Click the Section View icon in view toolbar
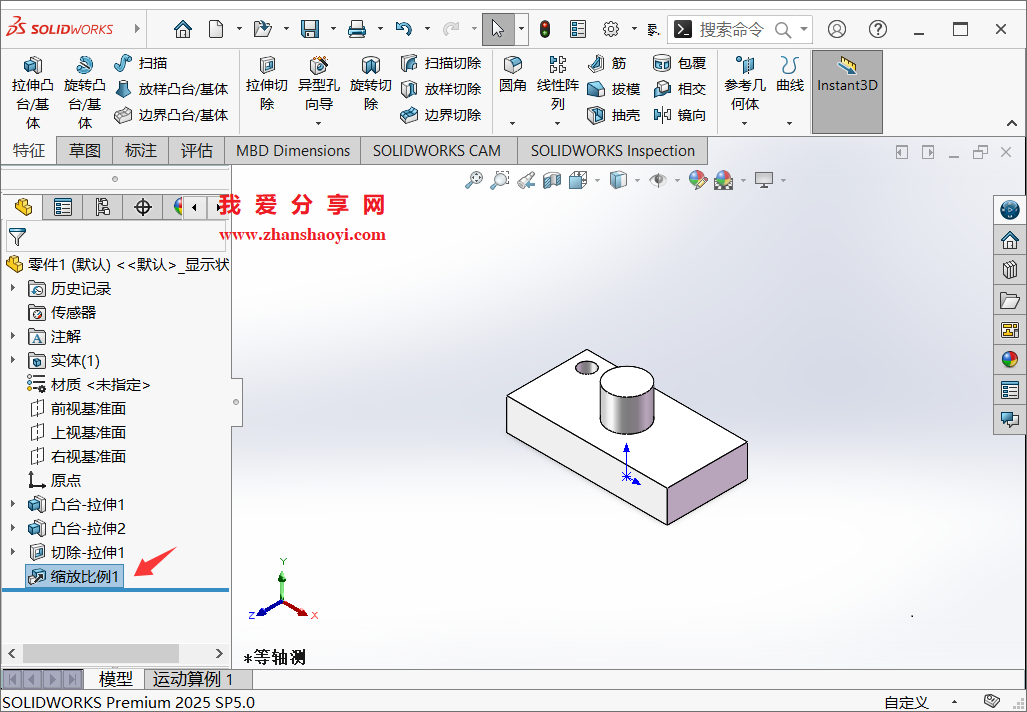This screenshot has height=712, width=1027. pos(552,180)
